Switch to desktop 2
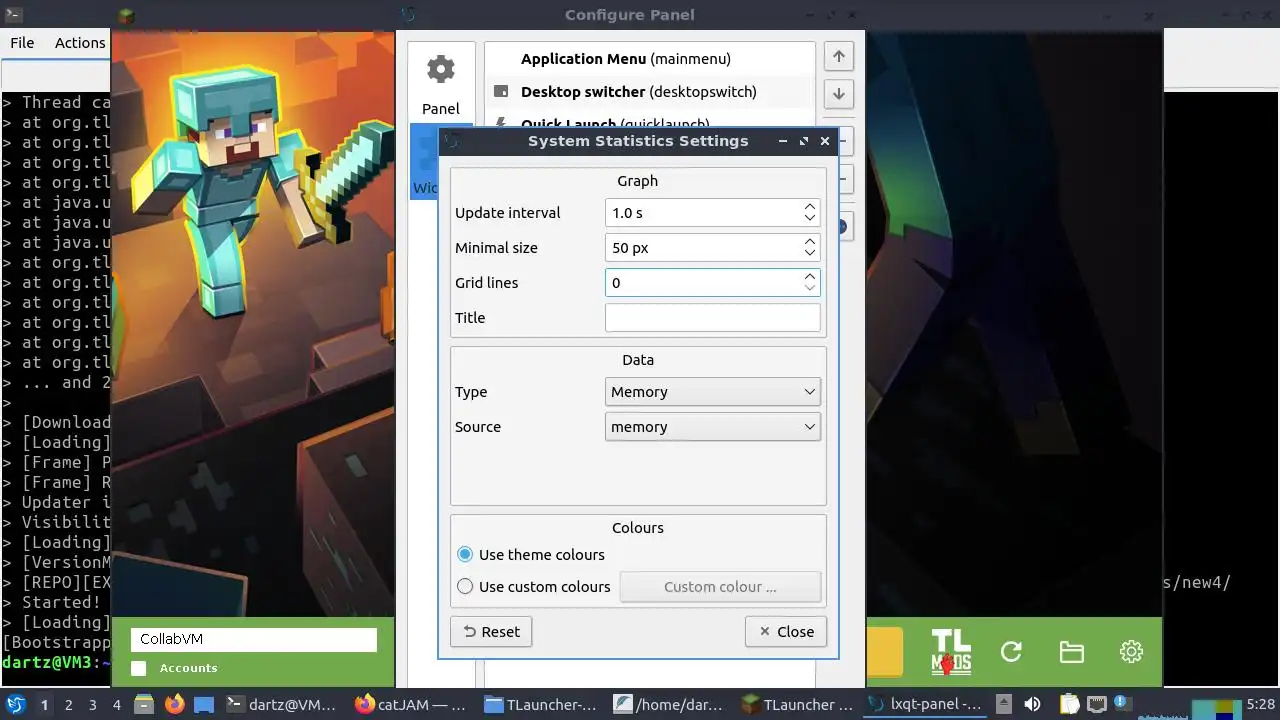 [x=69, y=705]
